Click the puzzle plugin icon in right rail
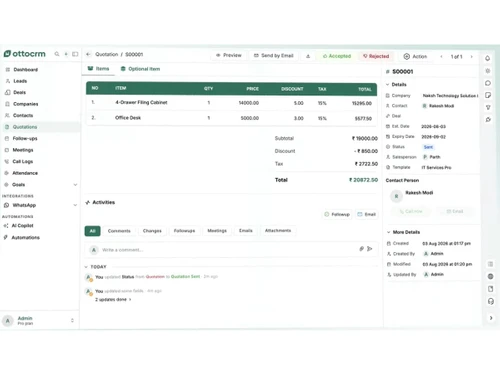The image size is (500, 375). pyautogui.click(x=488, y=120)
